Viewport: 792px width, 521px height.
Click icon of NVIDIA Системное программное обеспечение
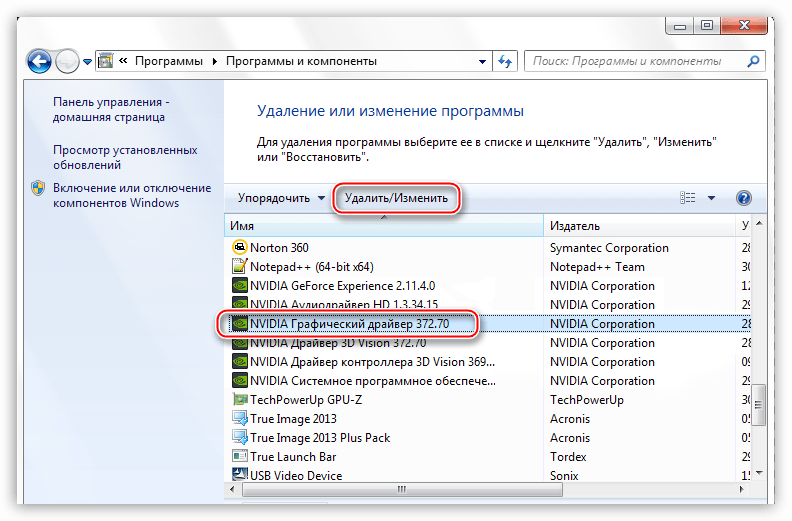tap(239, 381)
